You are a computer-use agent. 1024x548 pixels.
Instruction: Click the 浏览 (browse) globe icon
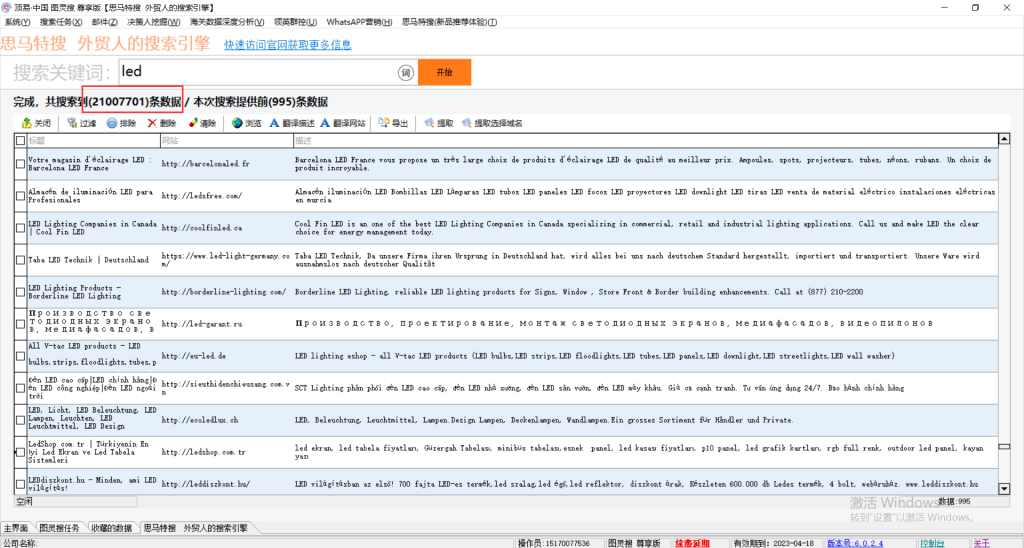[x=237, y=123]
